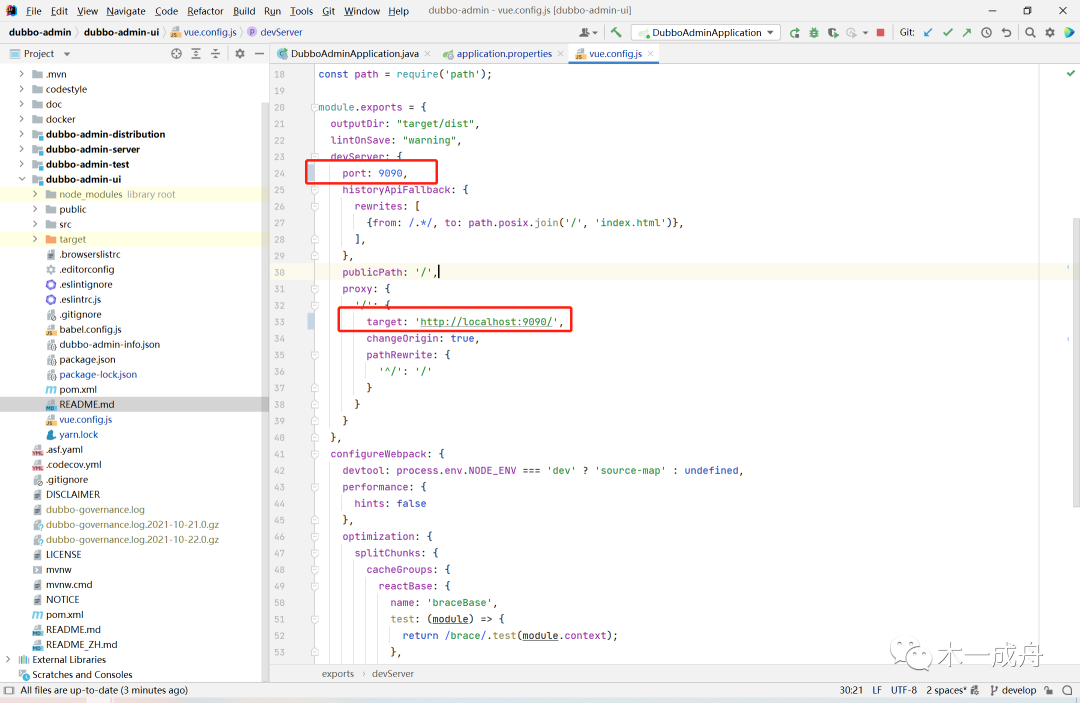Select package.json in the project tree
The image size is (1080, 703).
[87, 359]
